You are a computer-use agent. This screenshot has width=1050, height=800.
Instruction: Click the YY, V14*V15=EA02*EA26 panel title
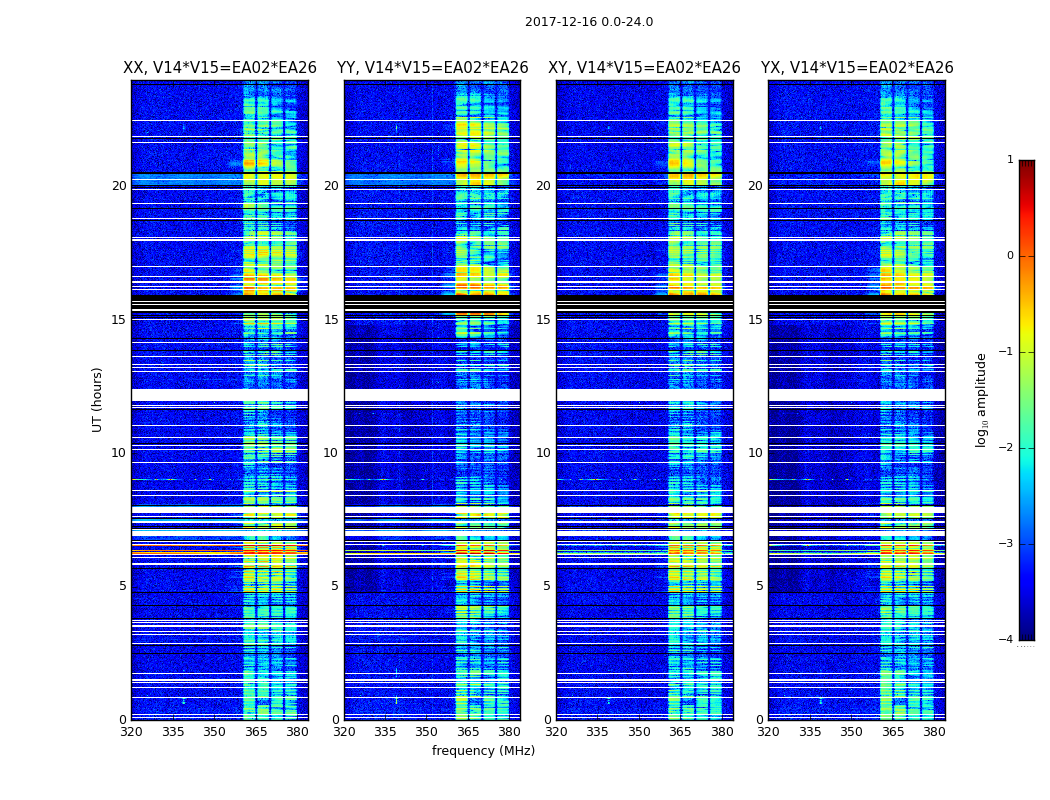point(433,68)
